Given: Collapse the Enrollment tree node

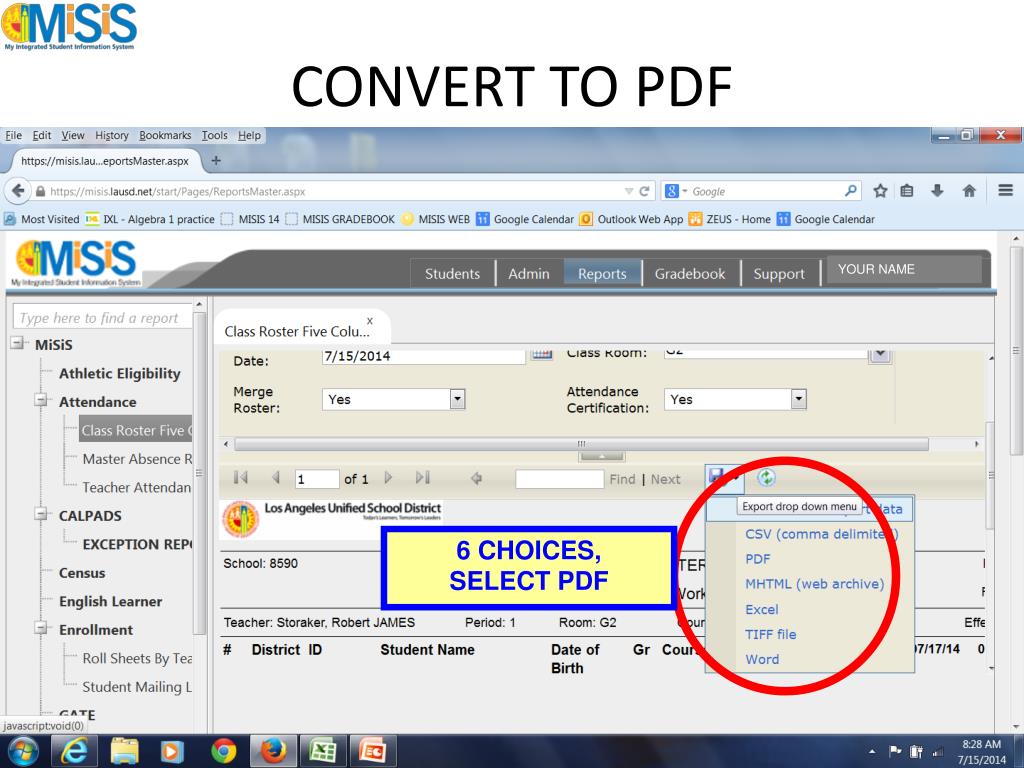Looking at the screenshot, I should pos(42,628).
